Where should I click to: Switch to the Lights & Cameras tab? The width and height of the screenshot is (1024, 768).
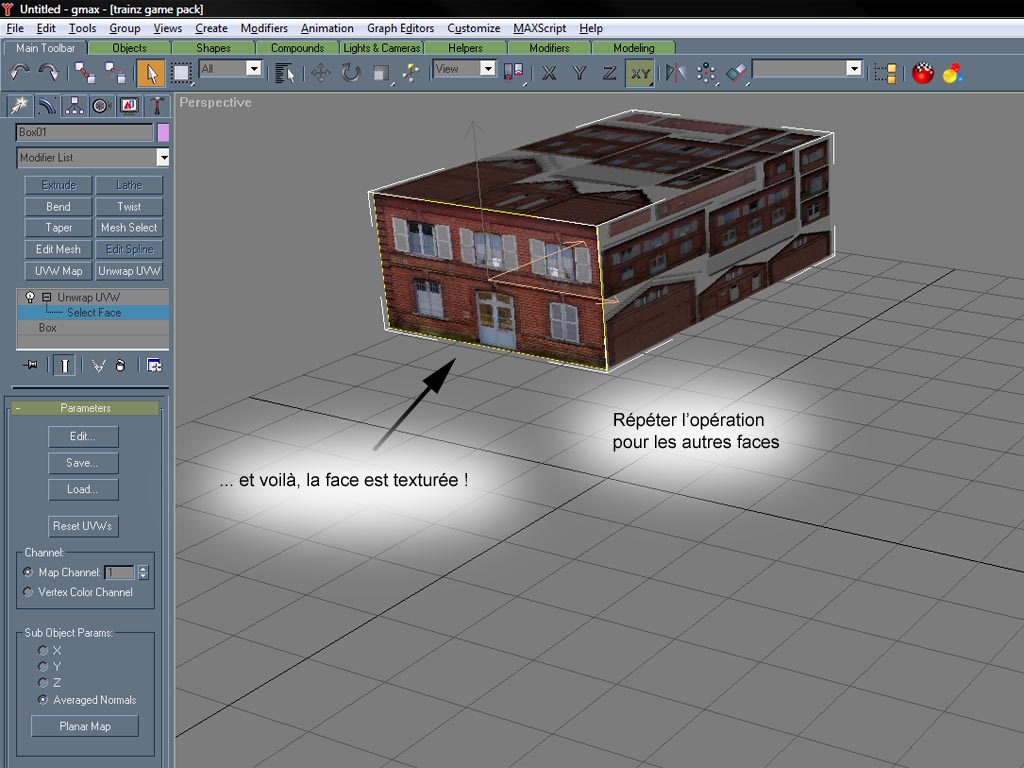(382, 48)
